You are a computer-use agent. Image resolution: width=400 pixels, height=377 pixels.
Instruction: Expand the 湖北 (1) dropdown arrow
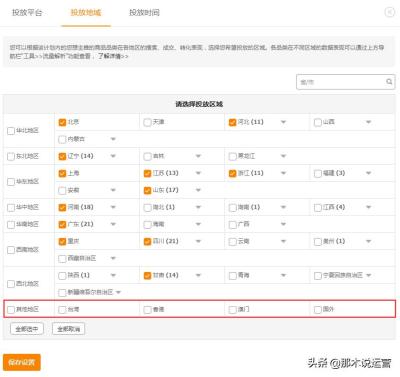pos(198,207)
